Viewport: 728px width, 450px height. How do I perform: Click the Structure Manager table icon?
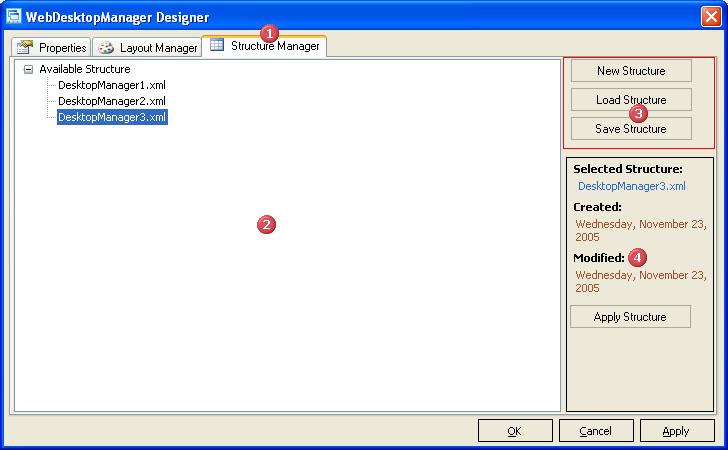pyautogui.click(x=217, y=46)
